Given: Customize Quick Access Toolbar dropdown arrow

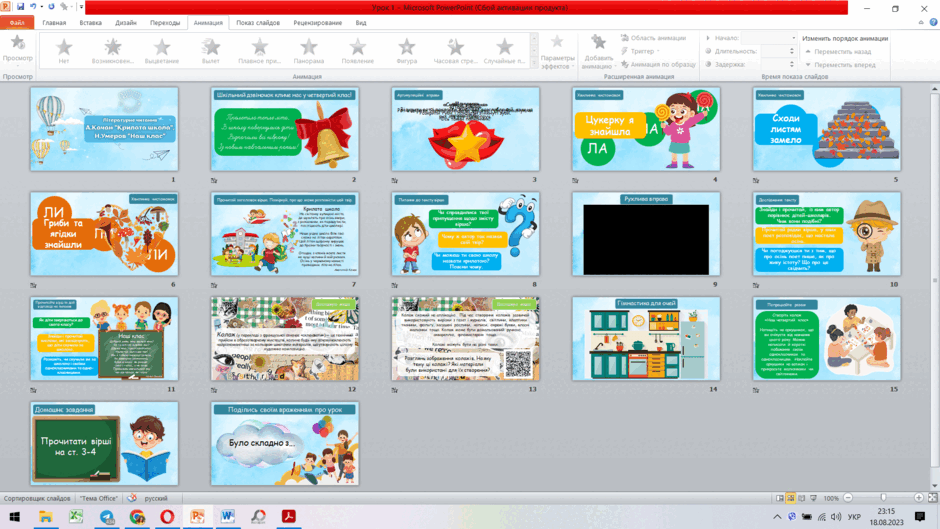Looking at the screenshot, I should coord(82,7).
